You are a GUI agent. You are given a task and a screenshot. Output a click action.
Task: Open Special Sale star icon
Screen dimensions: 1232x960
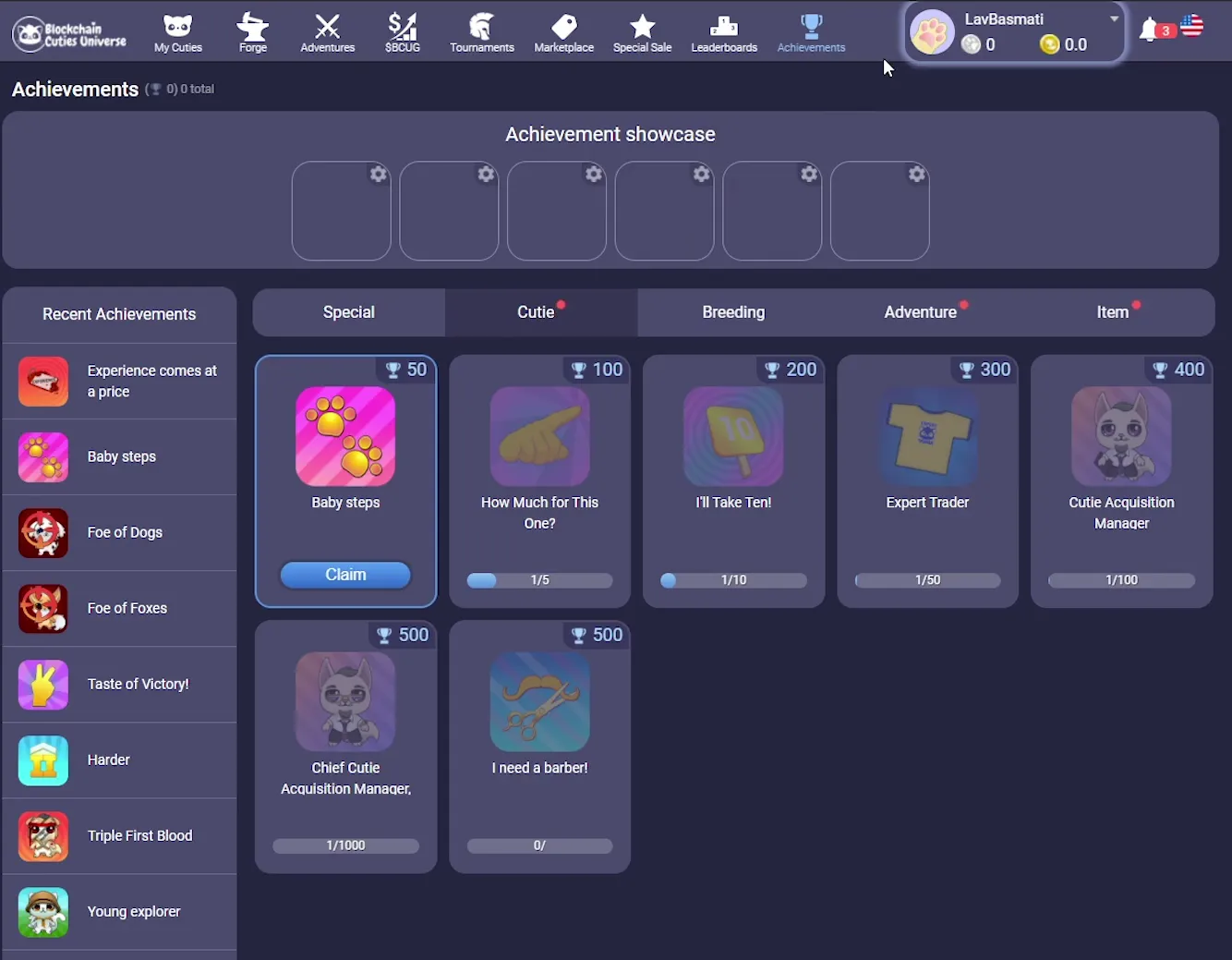(642, 33)
